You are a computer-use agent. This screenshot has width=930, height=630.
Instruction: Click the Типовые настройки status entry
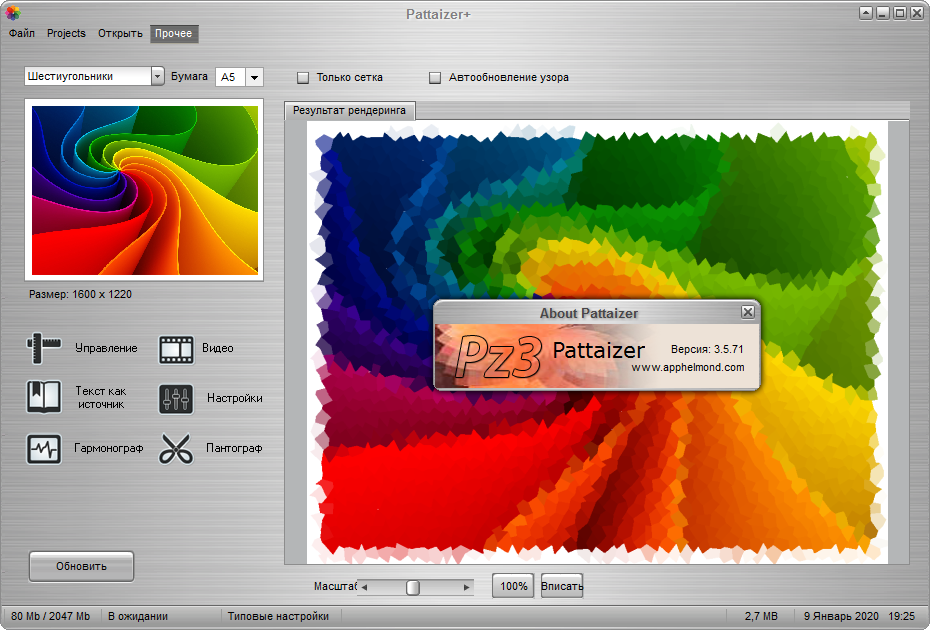pos(278,616)
